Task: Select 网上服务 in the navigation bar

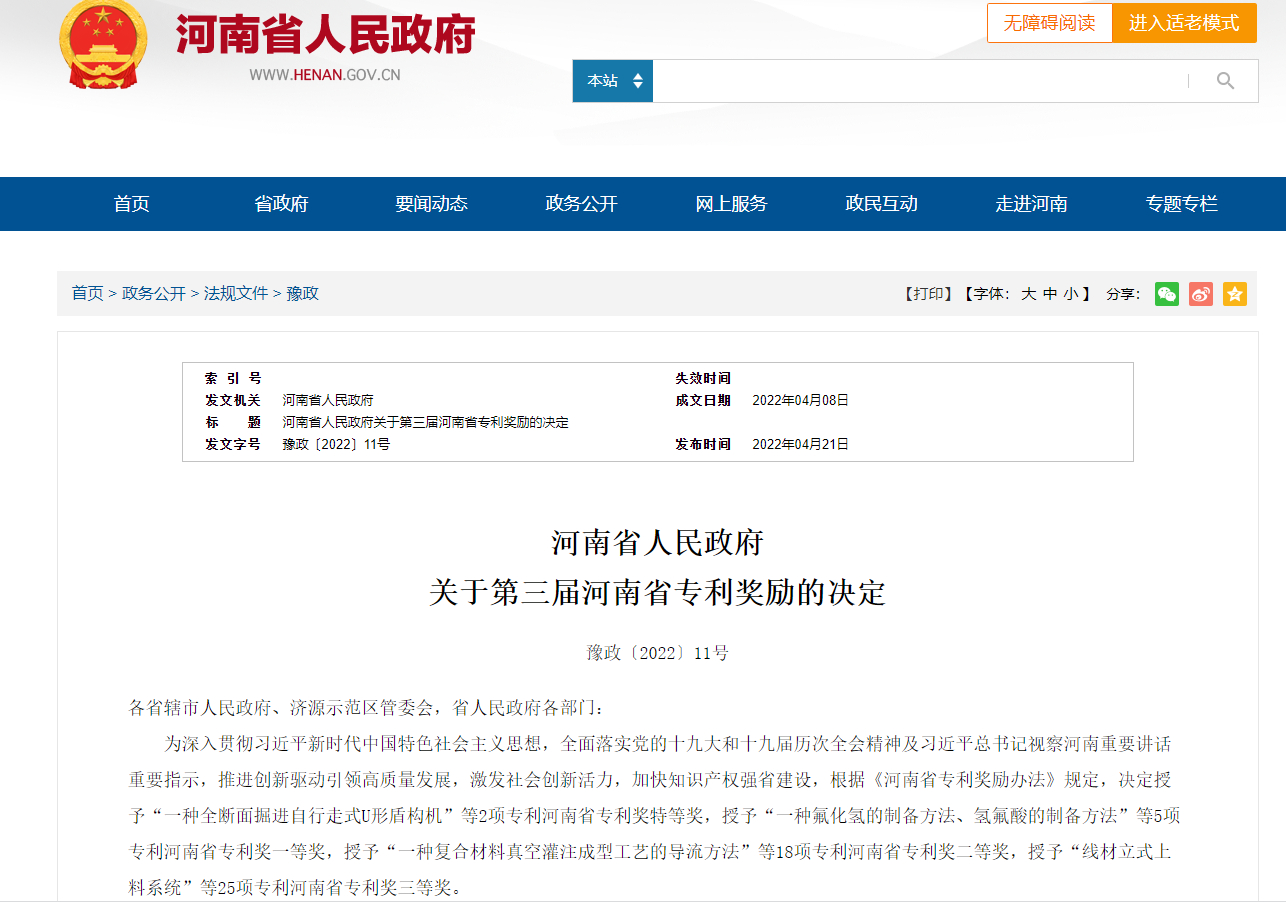Action: [x=731, y=204]
